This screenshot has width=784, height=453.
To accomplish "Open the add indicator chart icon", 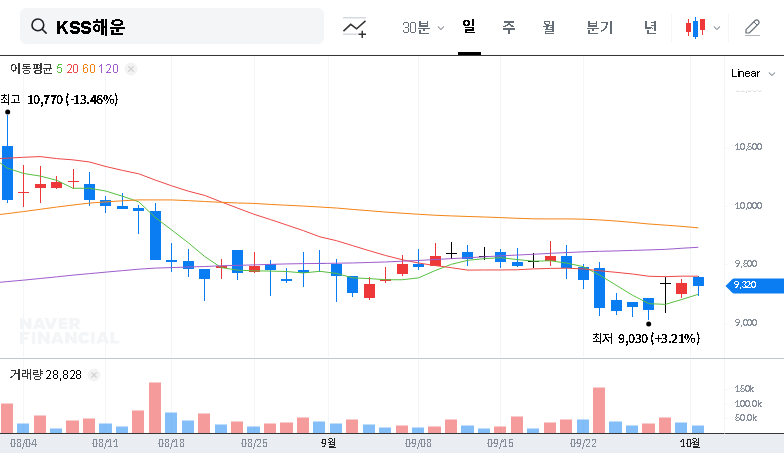I will 354,28.
